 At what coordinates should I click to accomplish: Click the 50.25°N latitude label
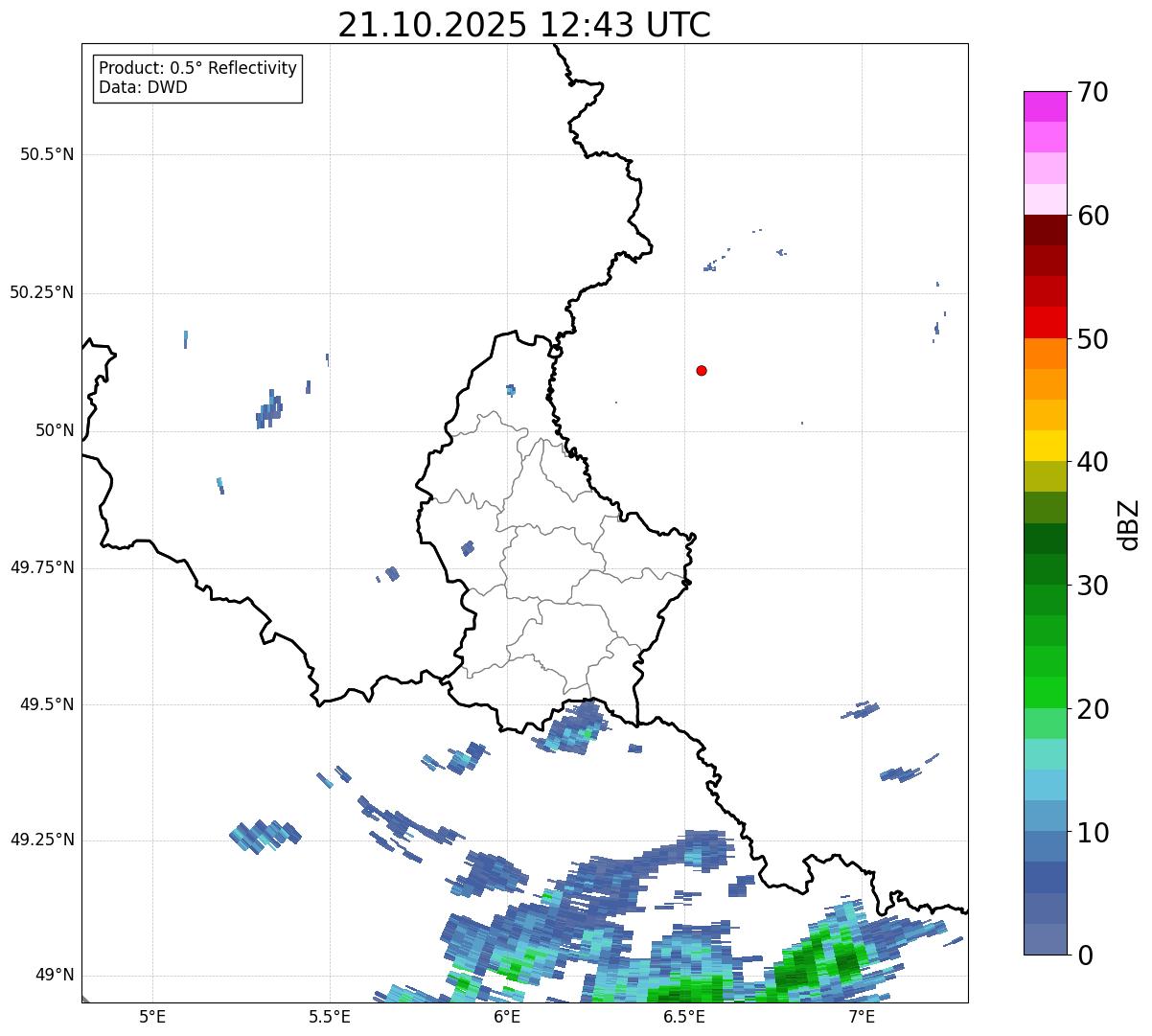pyautogui.click(x=42, y=292)
